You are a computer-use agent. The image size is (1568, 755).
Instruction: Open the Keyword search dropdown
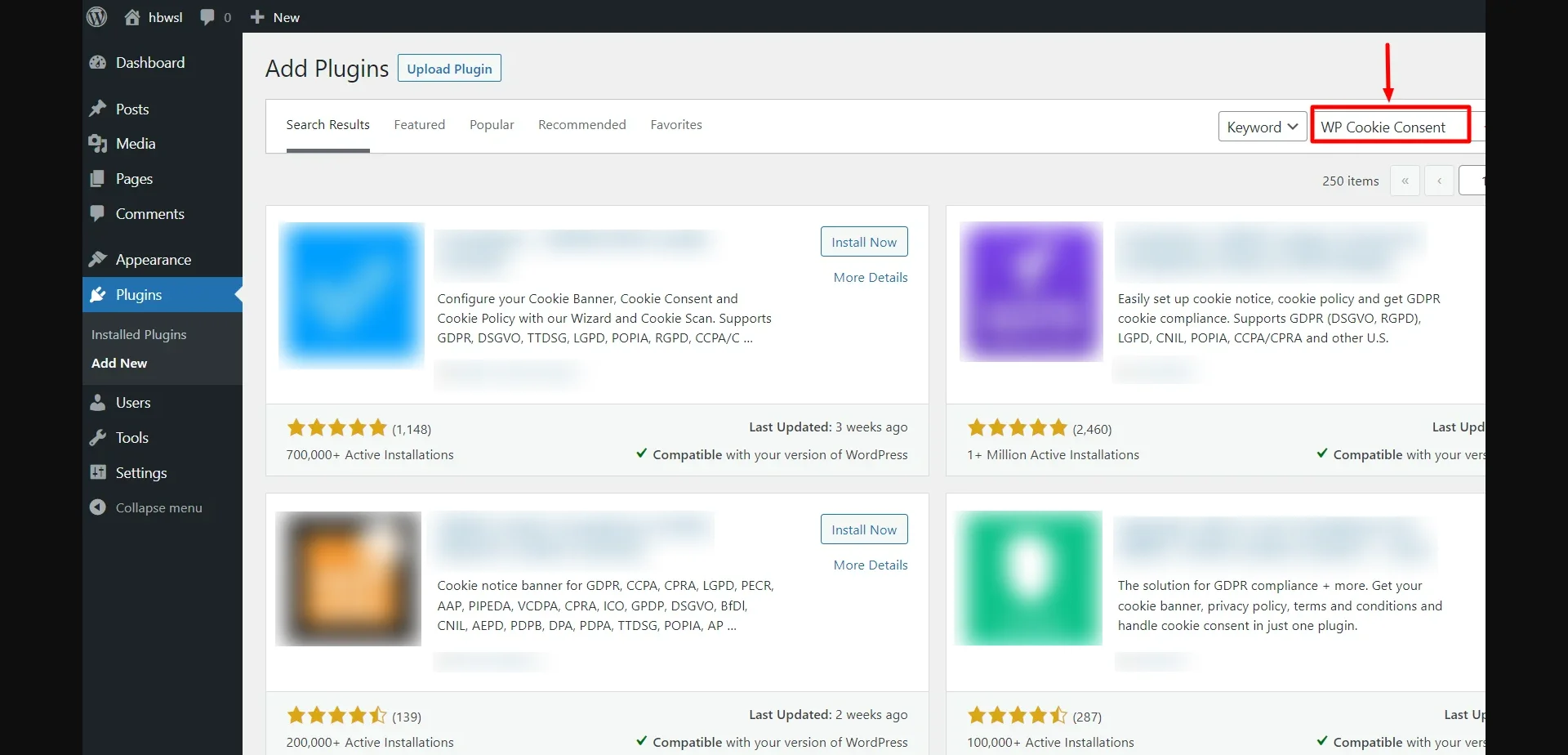(1261, 126)
